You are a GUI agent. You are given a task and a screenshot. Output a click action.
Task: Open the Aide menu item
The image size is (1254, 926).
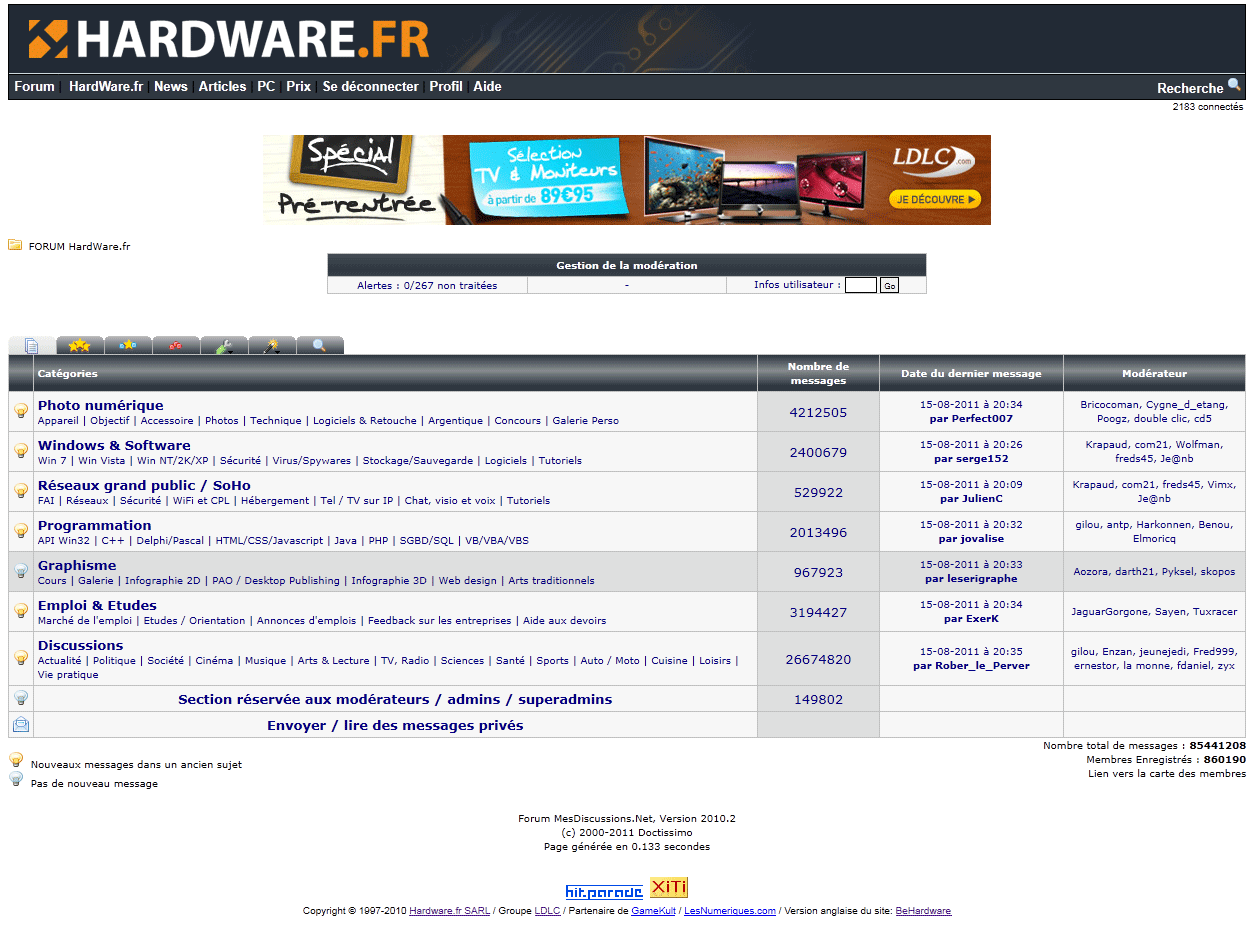click(x=487, y=87)
